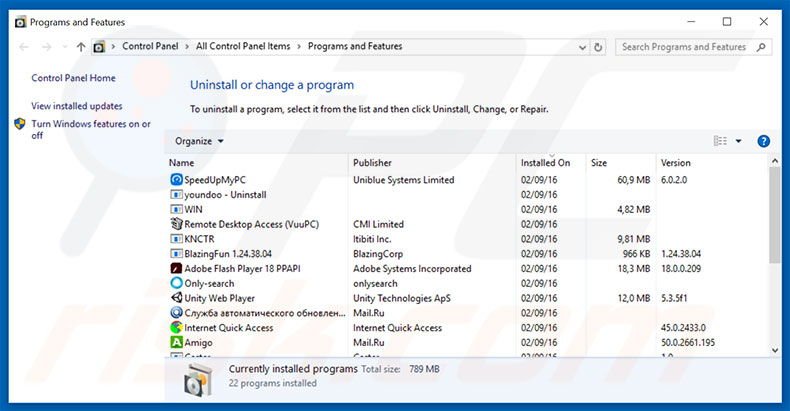
Task: Select the youndoo - Uninstall entry
Action: pos(225,194)
